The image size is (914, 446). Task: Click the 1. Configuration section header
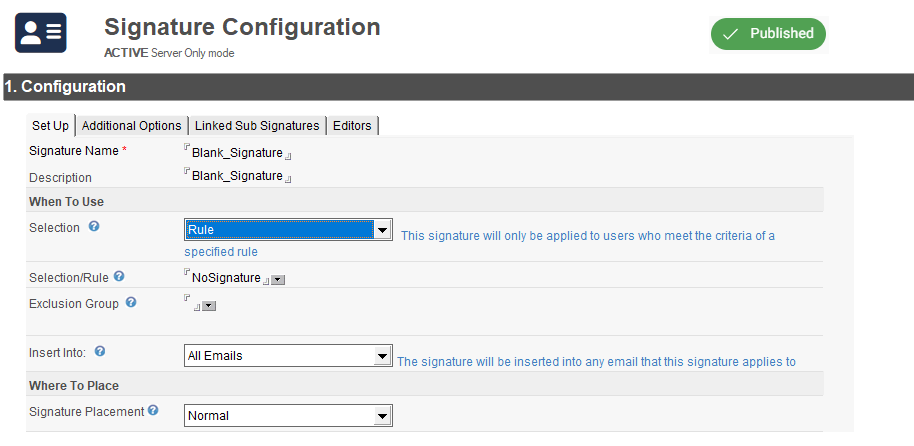tap(64, 87)
